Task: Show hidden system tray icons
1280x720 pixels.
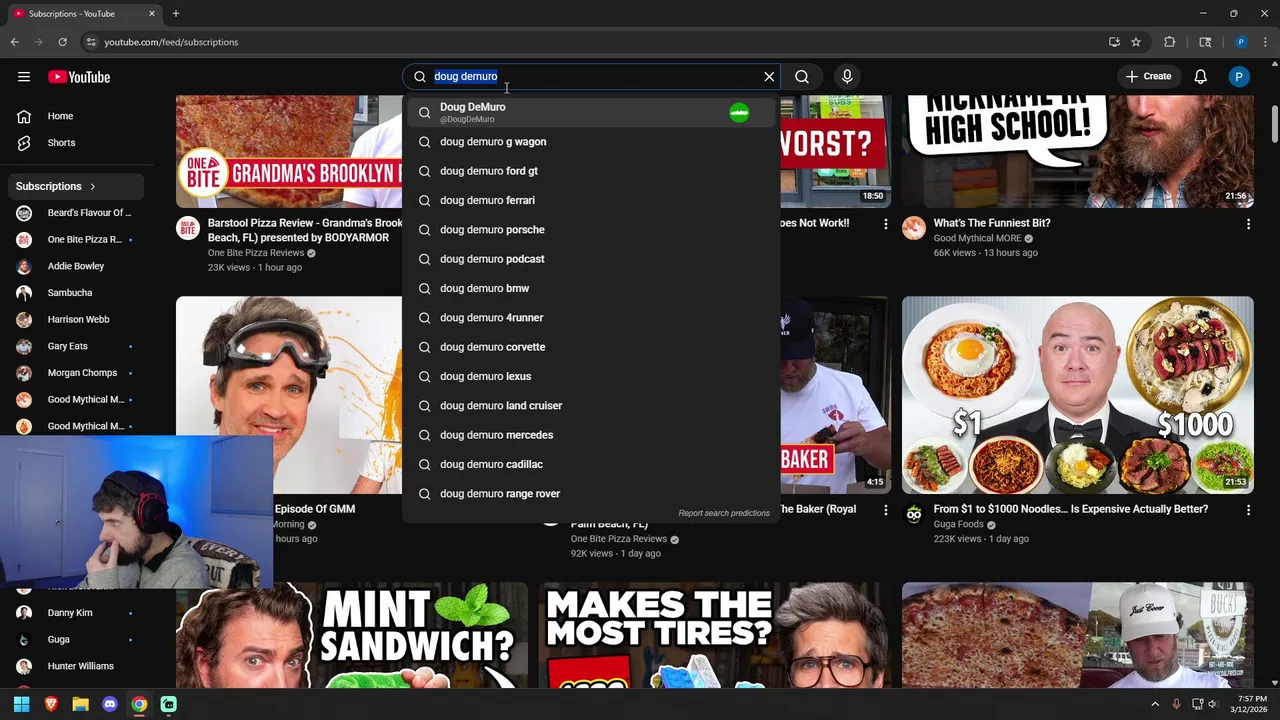Action: [1155, 704]
